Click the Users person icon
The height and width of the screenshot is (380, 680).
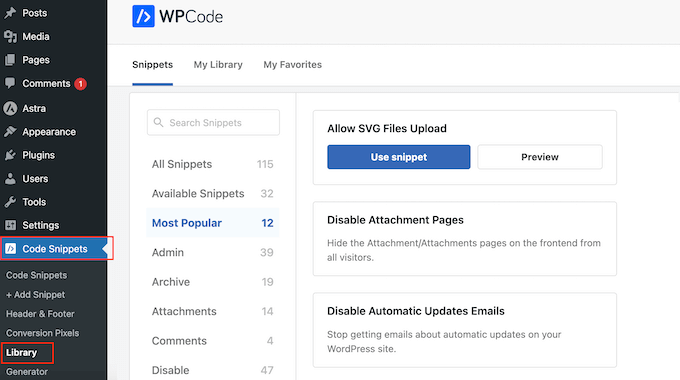tap(10, 178)
